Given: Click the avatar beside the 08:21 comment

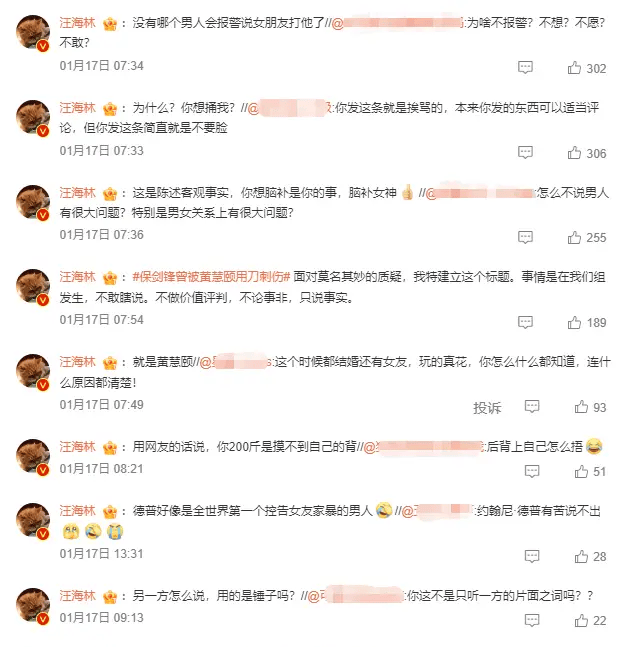Looking at the screenshot, I should click(33, 456).
